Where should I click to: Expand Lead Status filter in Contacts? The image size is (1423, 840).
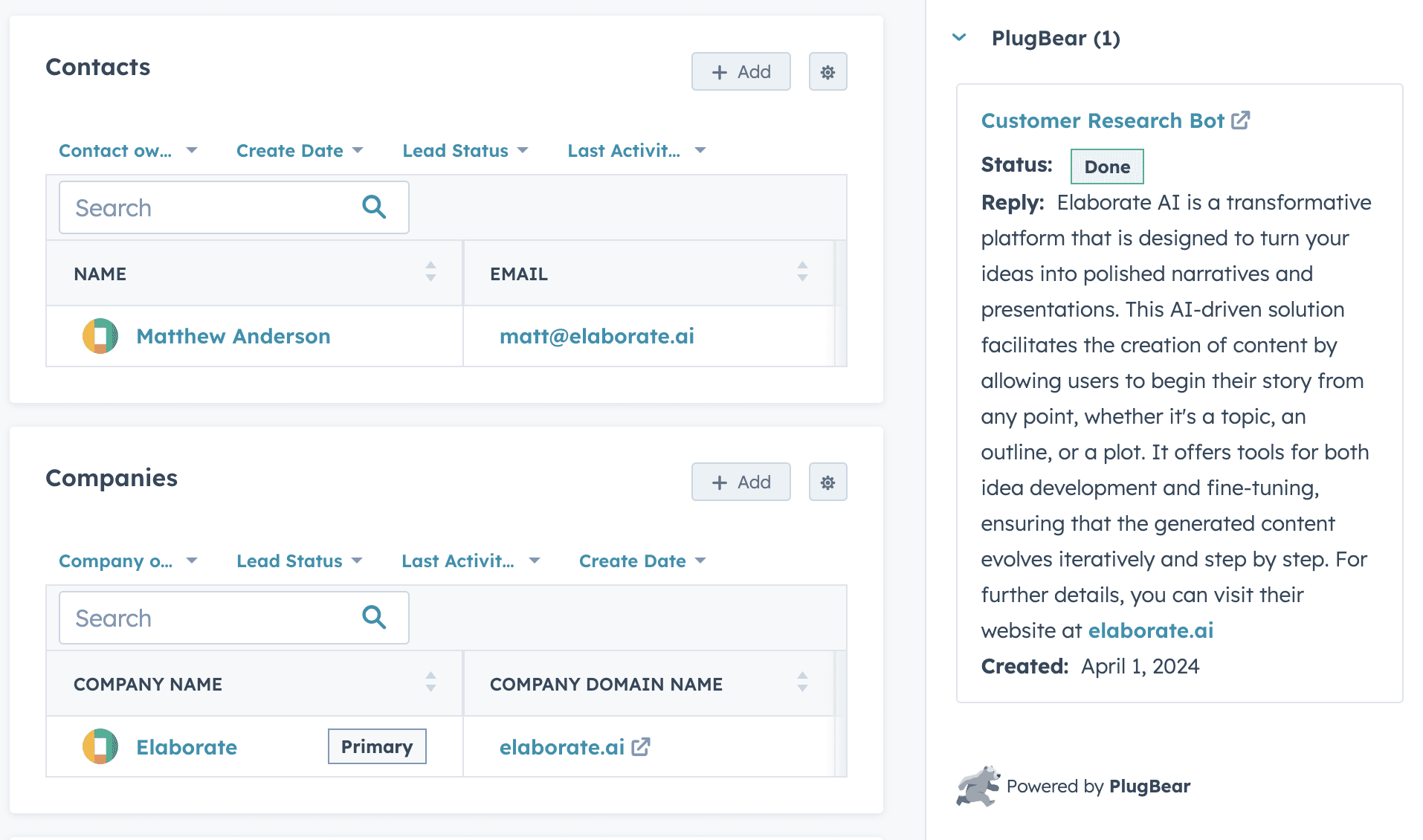click(465, 151)
